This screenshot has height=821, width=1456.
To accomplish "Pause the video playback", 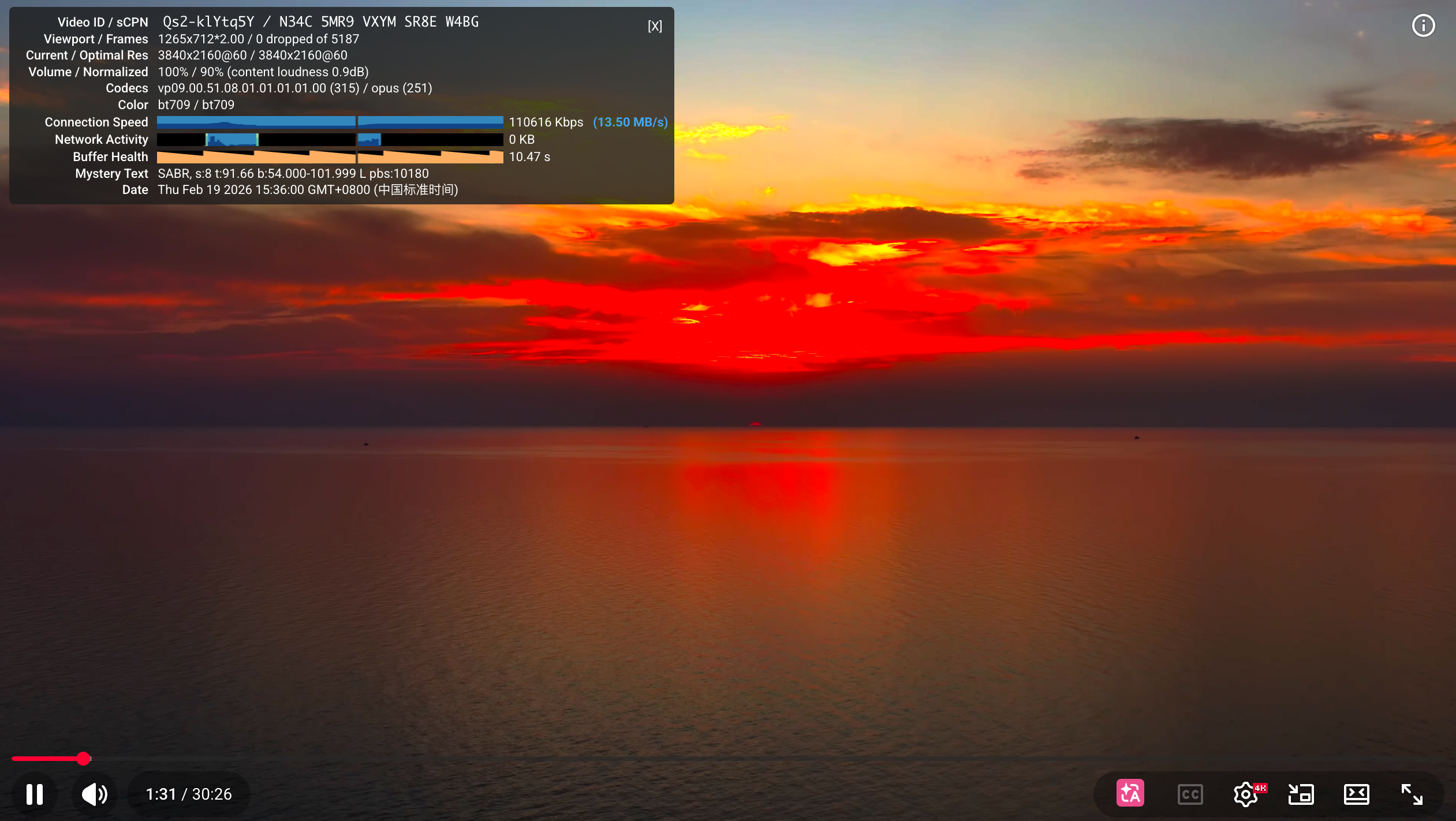I will click(x=35, y=794).
